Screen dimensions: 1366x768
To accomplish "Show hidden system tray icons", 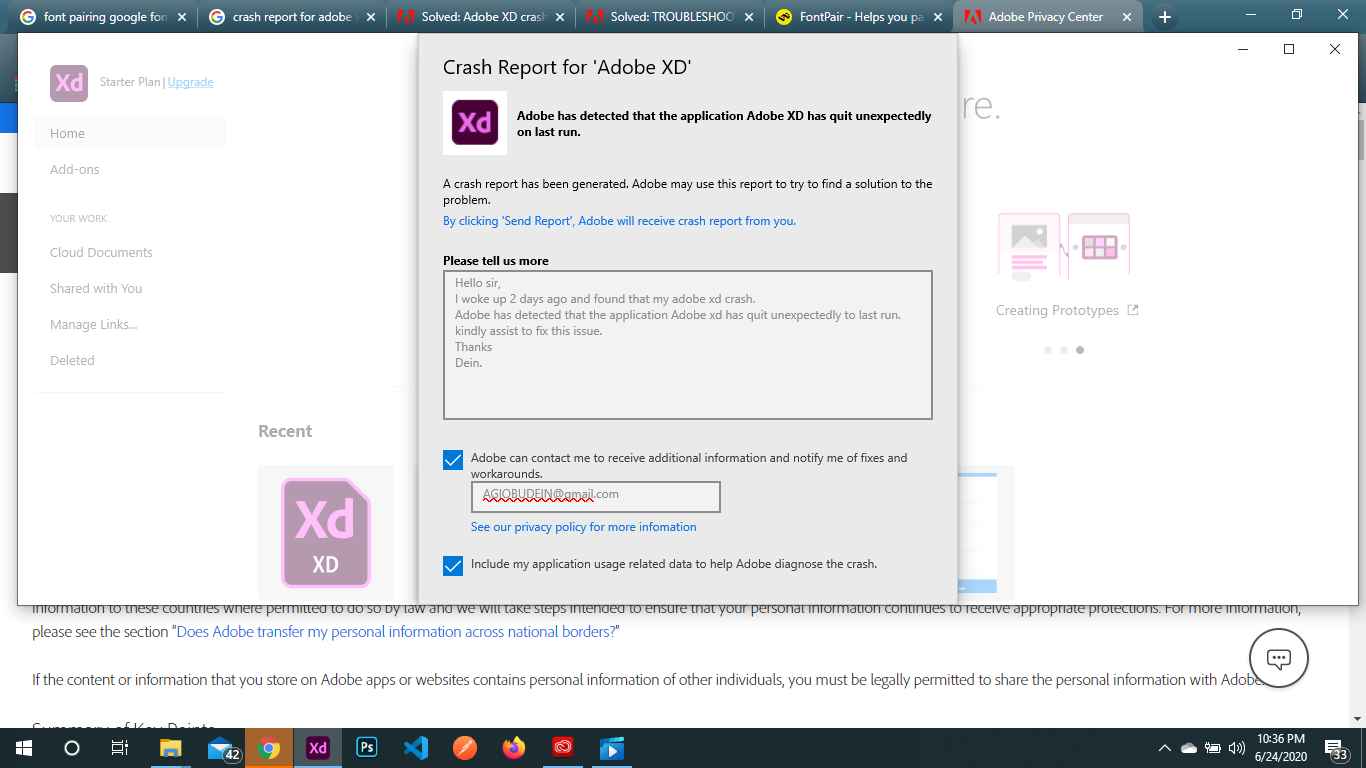I will [x=1164, y=748].
